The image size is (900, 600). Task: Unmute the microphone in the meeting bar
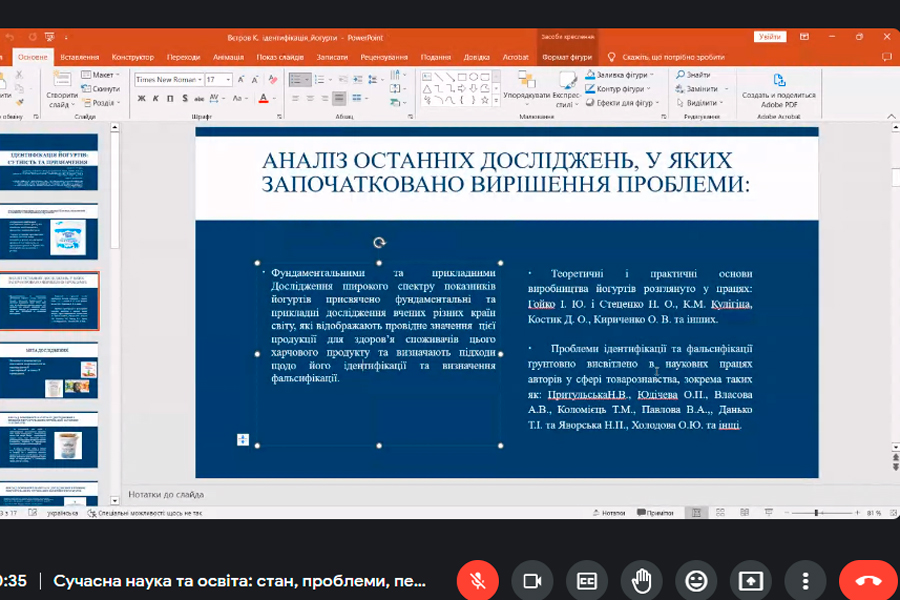pyautogui.click(x=478, y=580)
